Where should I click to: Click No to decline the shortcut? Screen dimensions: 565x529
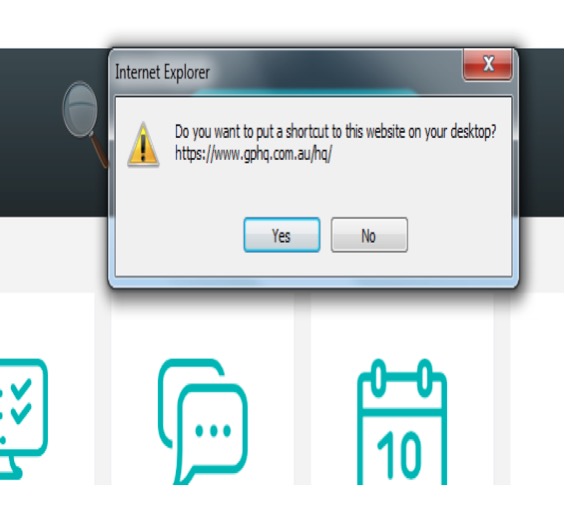pyautogui.click(x=369, y=235)
